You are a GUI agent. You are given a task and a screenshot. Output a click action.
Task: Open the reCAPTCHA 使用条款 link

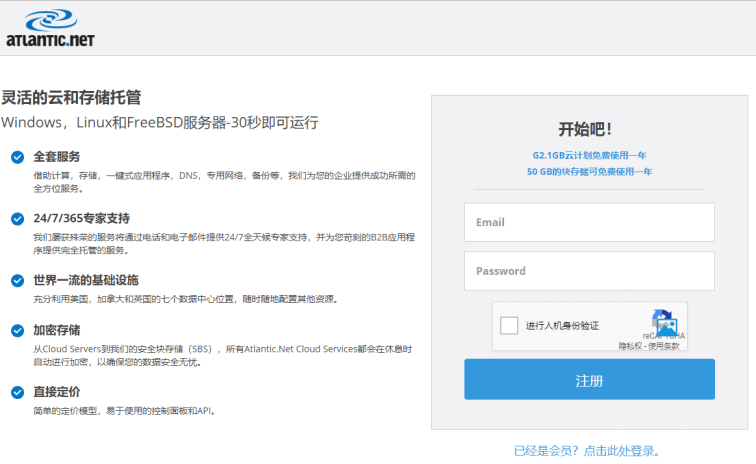663,346
